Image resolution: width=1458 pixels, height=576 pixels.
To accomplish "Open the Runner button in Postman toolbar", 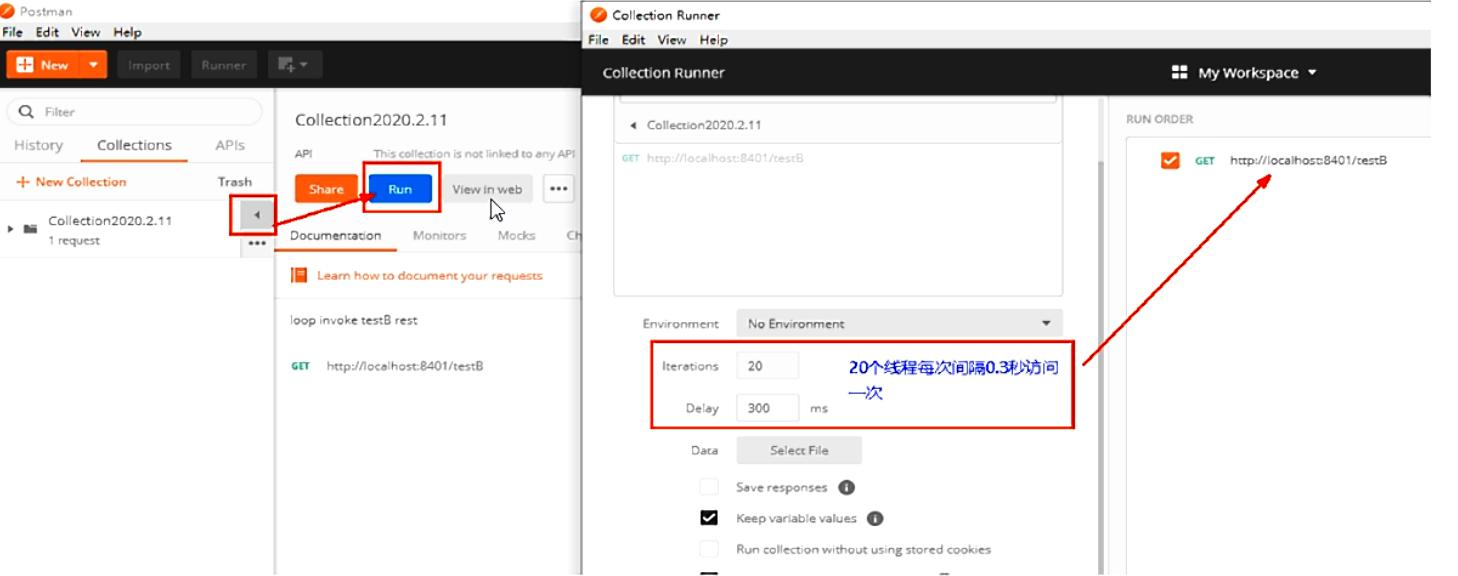I will pos(223,65).
